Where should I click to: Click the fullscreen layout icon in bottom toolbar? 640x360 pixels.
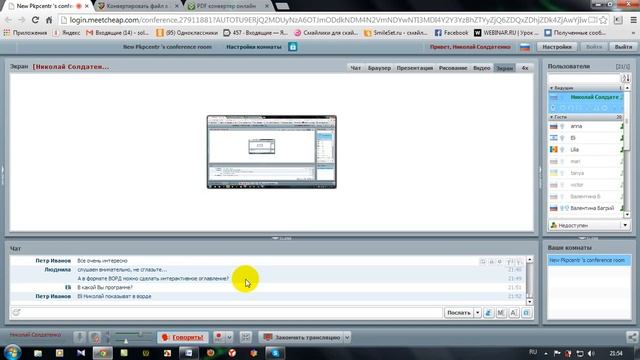click(245, 337)
